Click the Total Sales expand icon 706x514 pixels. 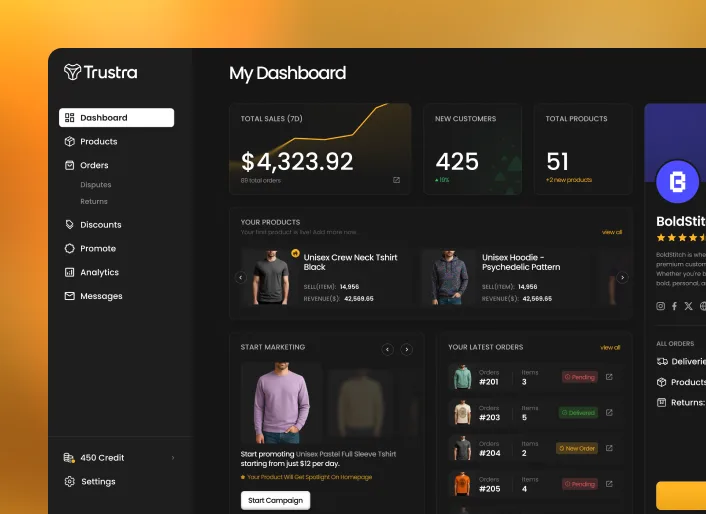click(x=396, y=180)
